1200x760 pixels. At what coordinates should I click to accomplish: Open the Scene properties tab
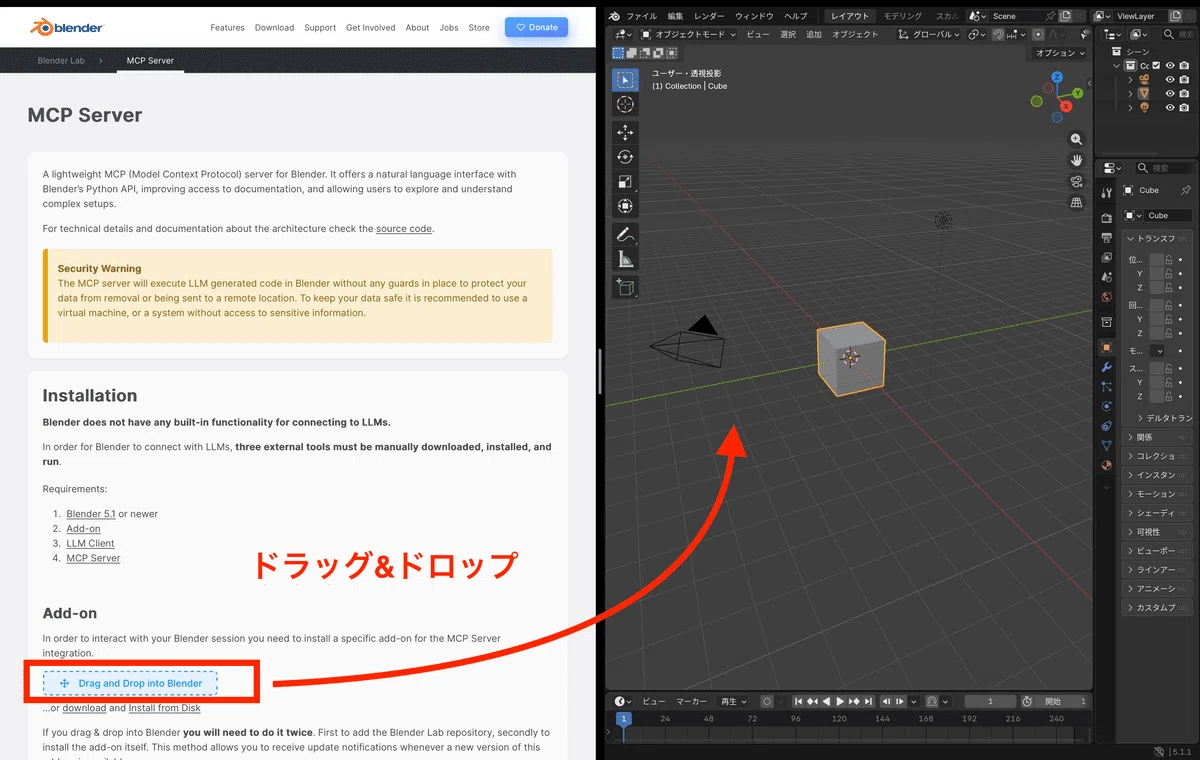[x=1106, y=277]
